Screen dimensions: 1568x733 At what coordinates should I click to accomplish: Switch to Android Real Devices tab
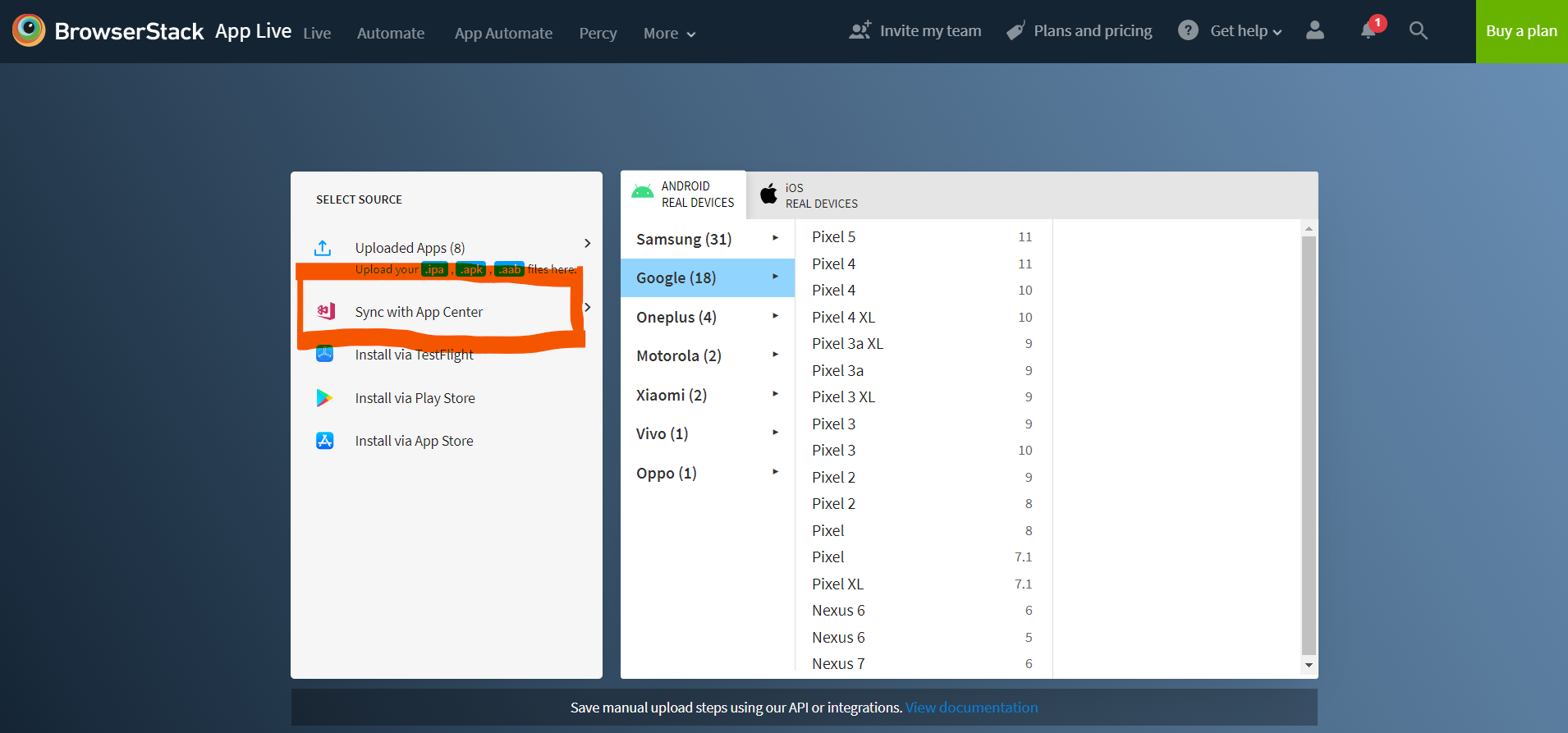[x=683, y=195]
